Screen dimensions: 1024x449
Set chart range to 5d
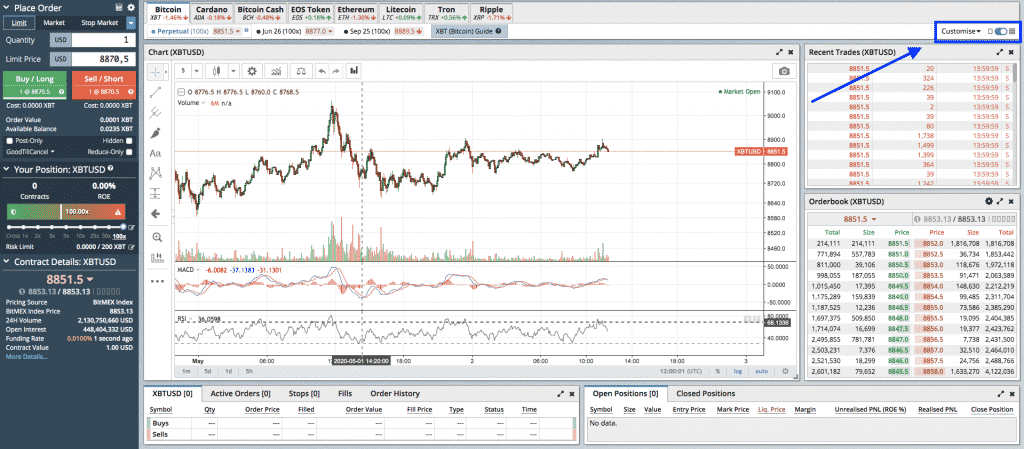tap(208, 371)
